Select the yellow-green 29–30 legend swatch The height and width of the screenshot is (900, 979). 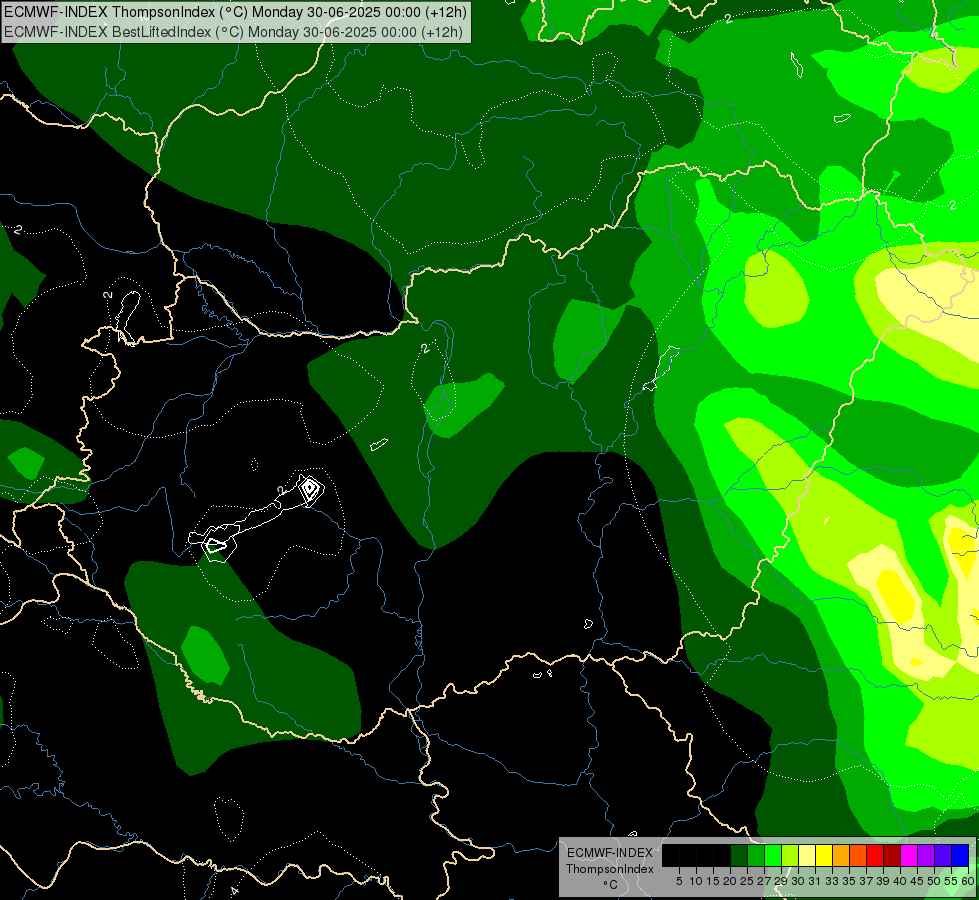click(789, 856)
